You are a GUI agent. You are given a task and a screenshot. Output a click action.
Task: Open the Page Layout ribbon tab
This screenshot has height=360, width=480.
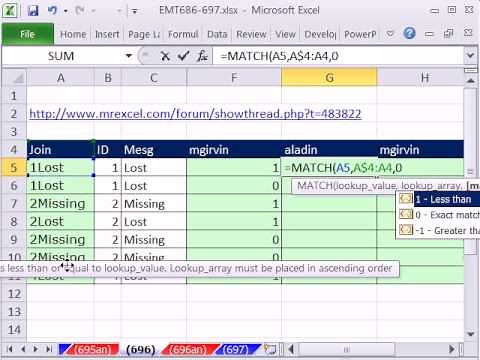[x=144, y=34]
